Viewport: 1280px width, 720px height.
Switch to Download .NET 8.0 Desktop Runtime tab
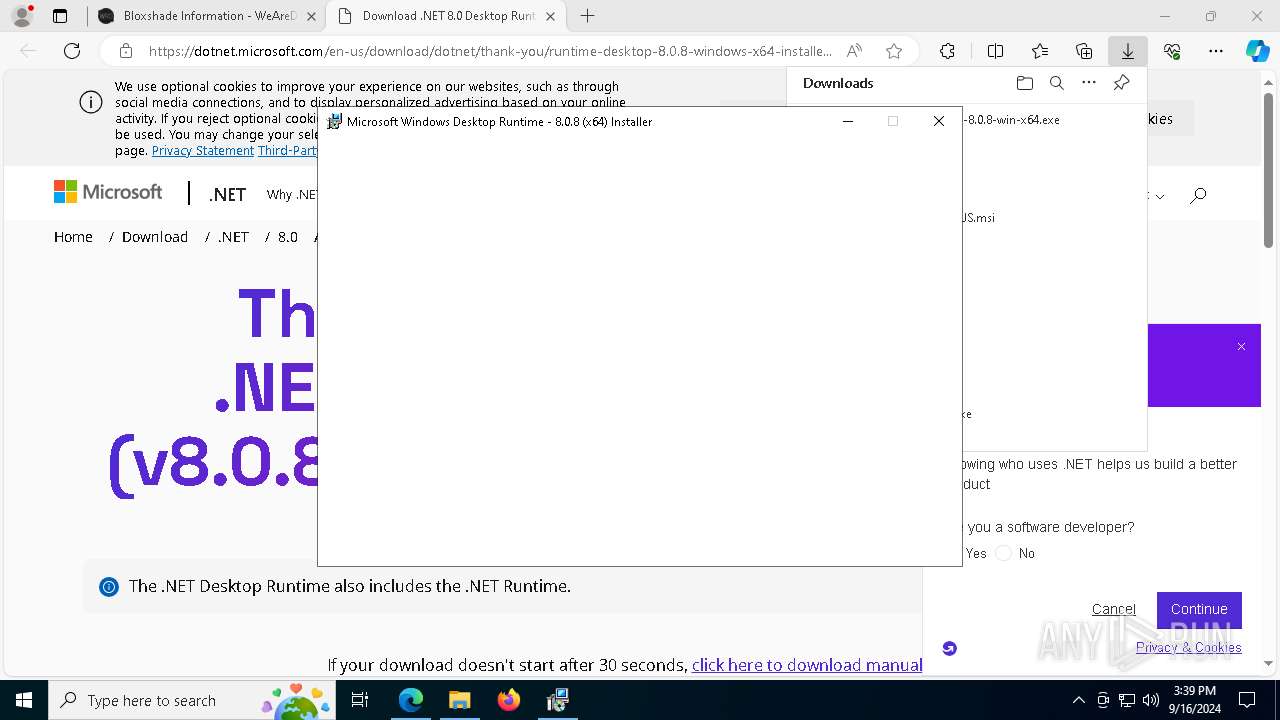point(447,16)
